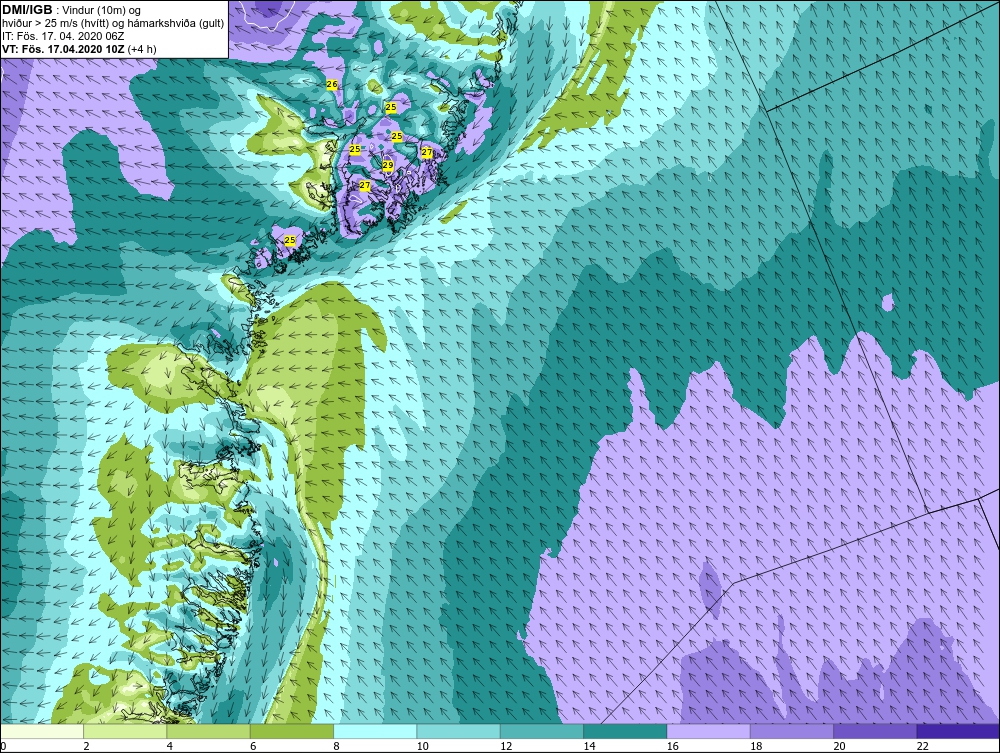Click the 16–18 m/s light lavender legend swatch
Image resolution: width=1000 pixels, height=753 pixels.
point(708,731)
